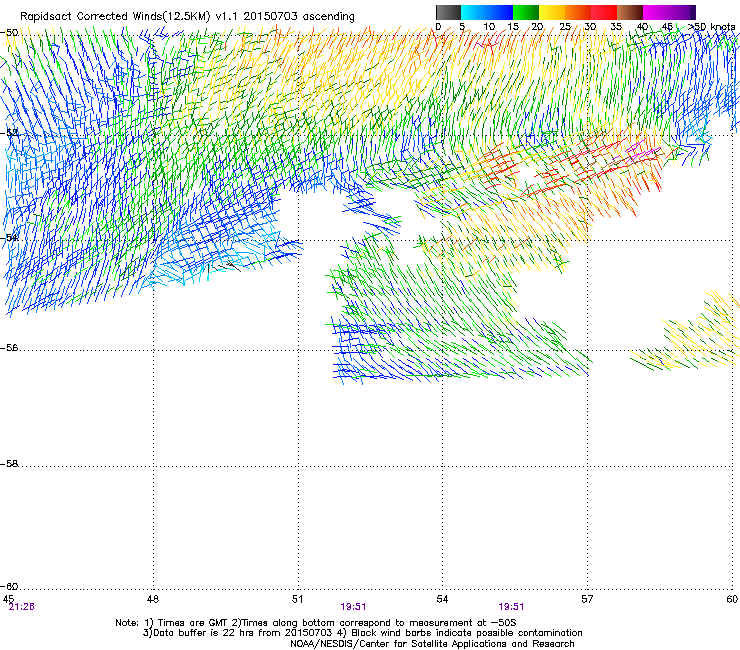740x650 pixels.
Task: Click the gray 0-5 knots color swatch
Action: tap(448, 12)
